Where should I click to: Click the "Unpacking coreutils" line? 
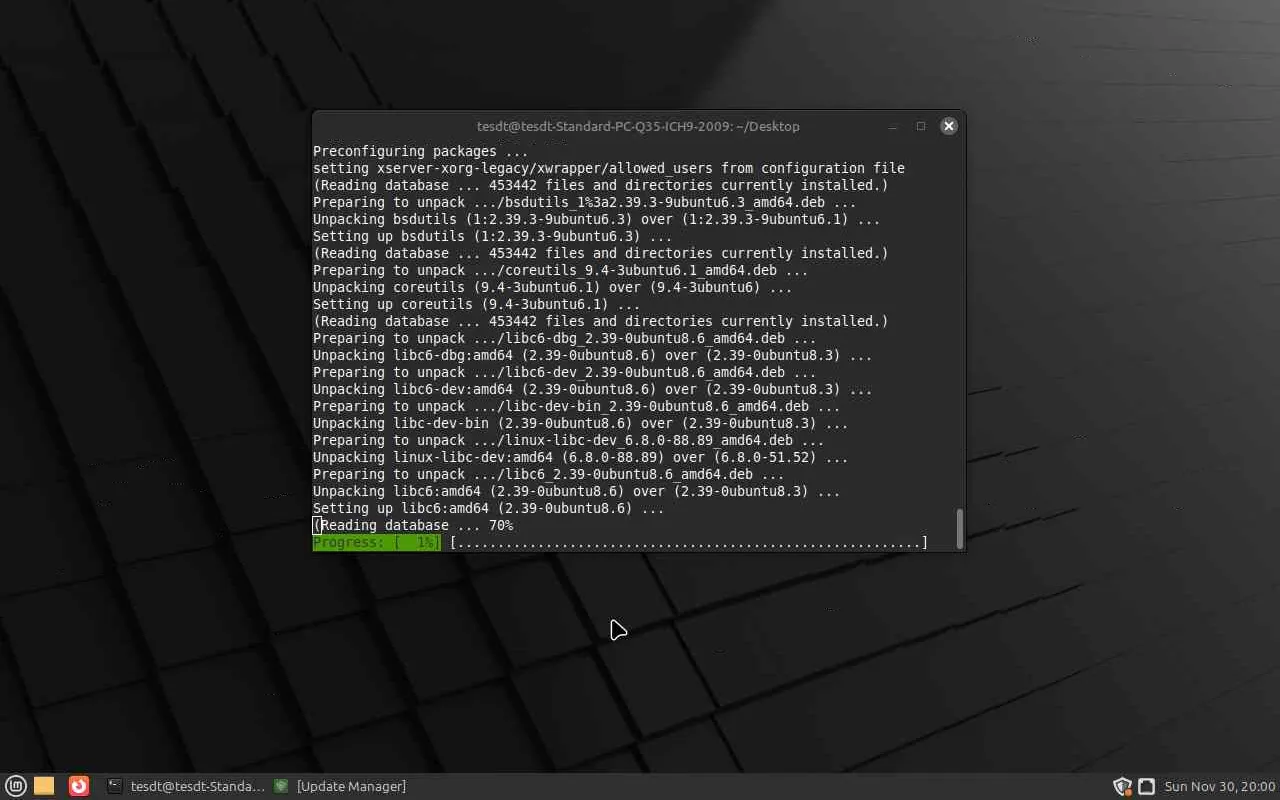coord(553,287)
